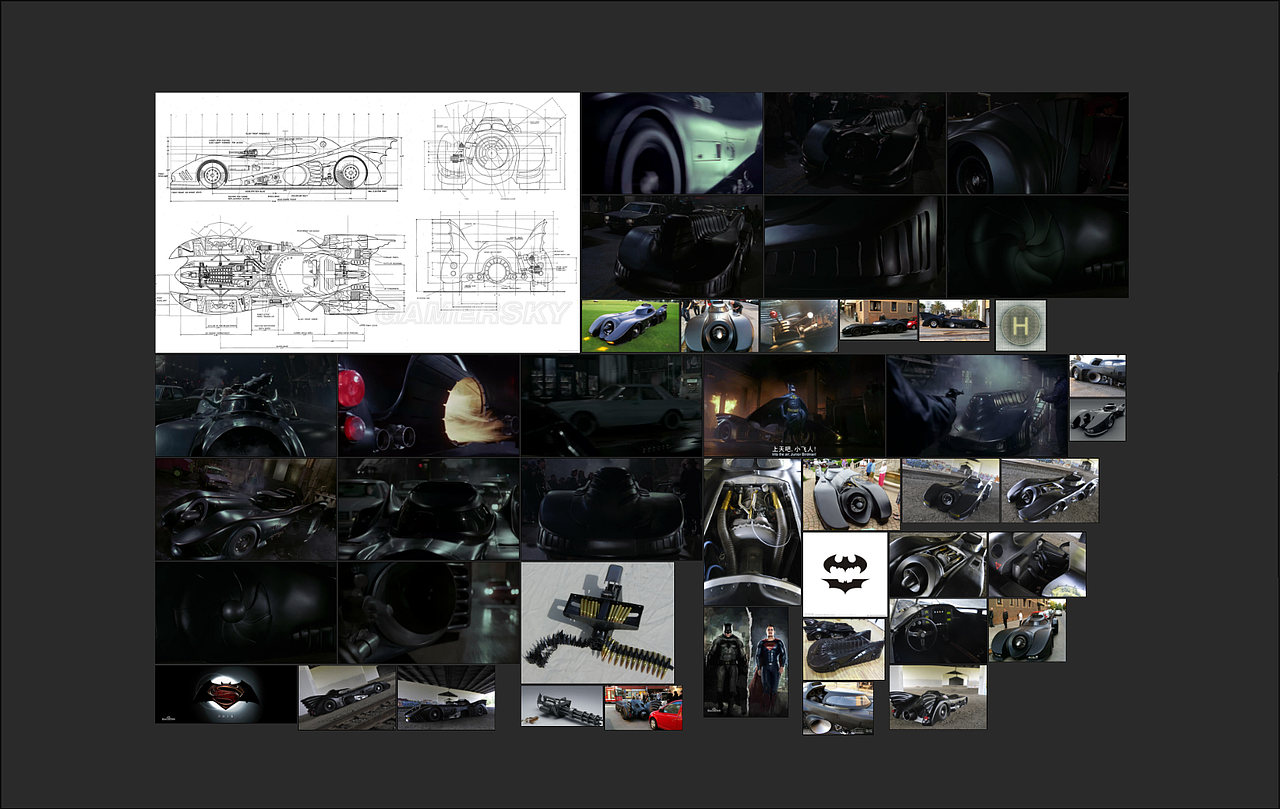
Task: Click the cockpit steering wheel dashboard photo
Action: point(938,632)
